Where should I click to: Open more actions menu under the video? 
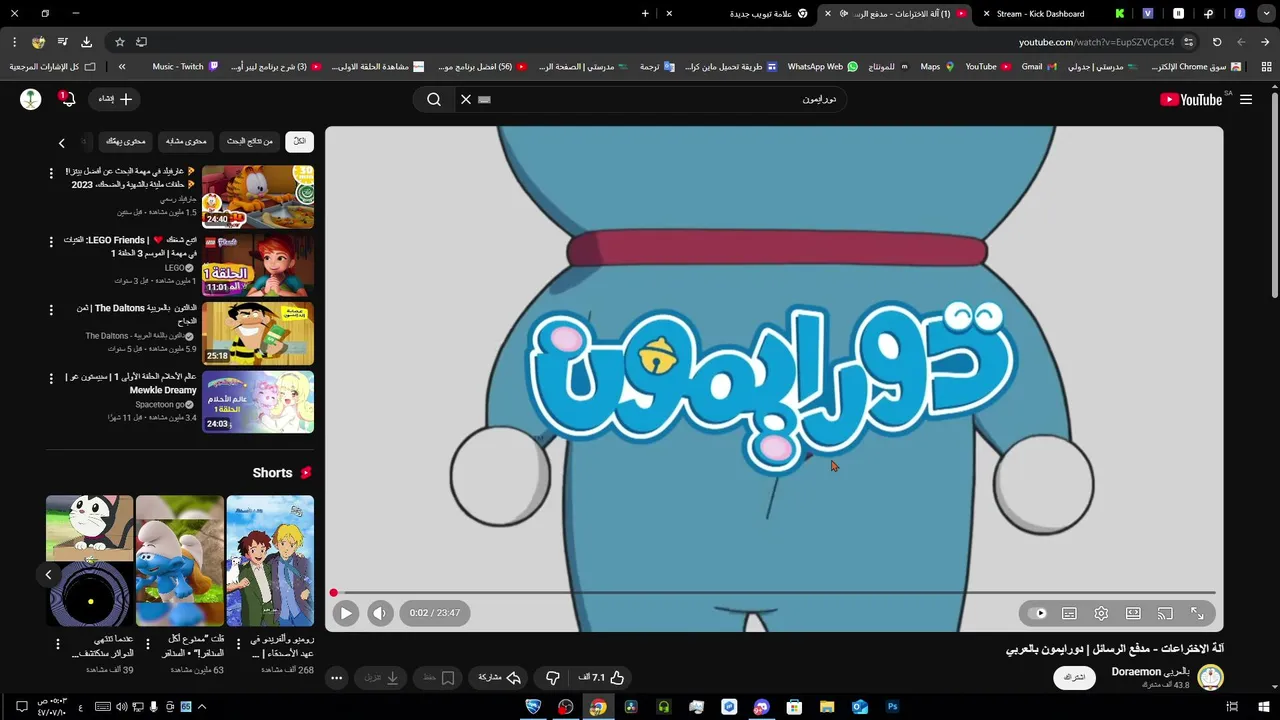pos(336,677)
